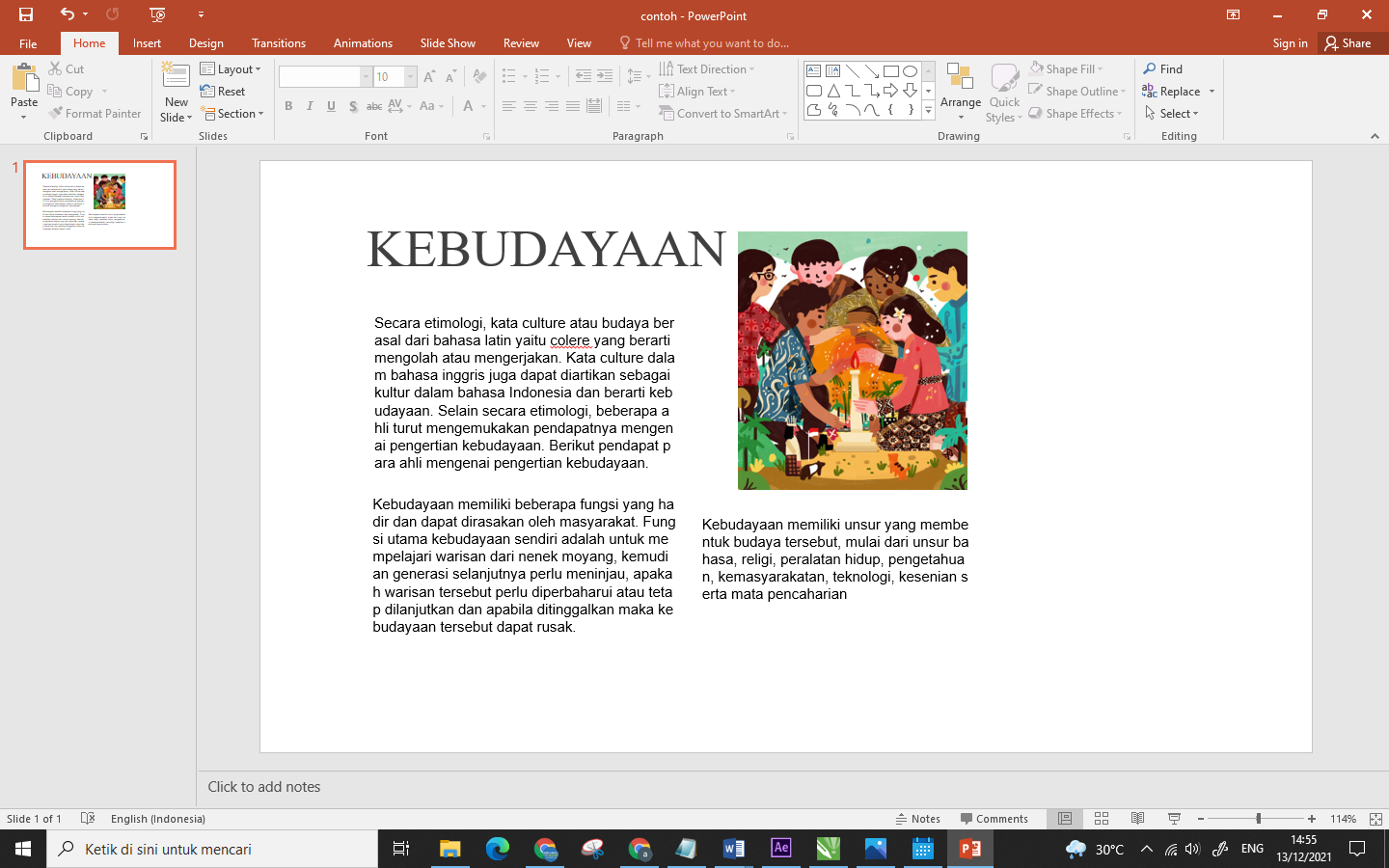1389x868 pixels.
Task: Toggle Center paragraph alignment
Action: point(531,106)
